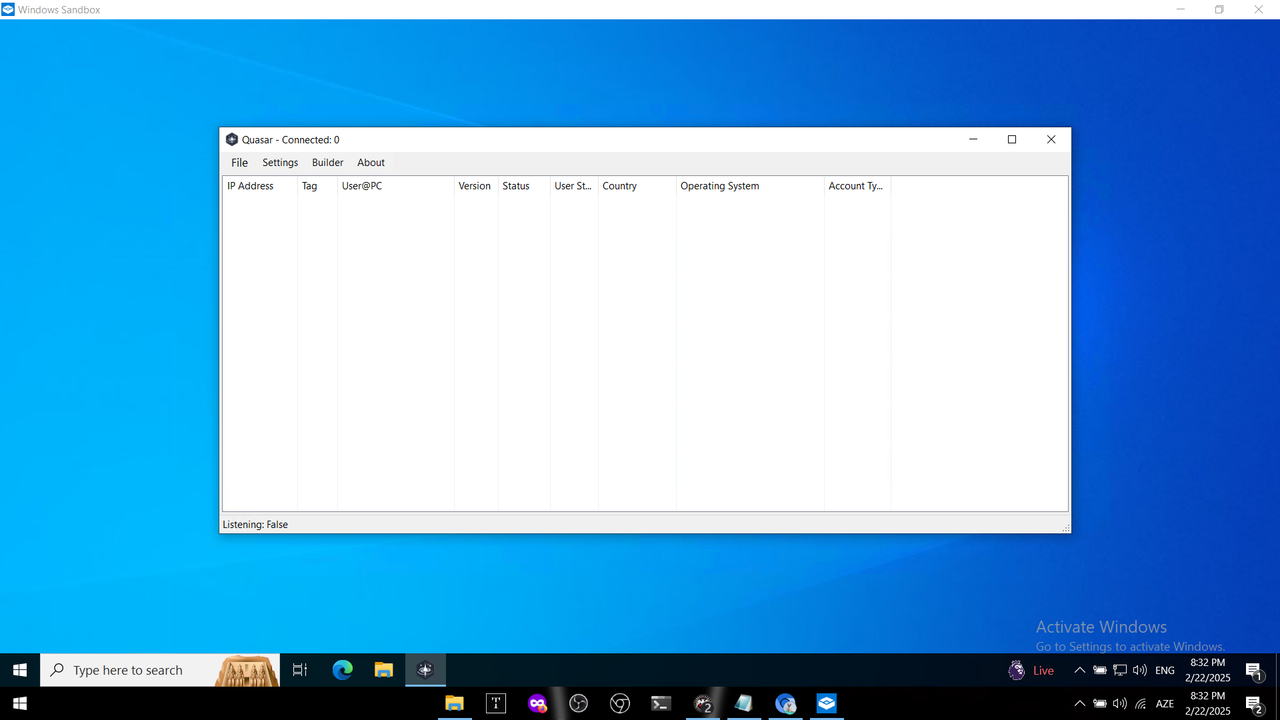Open the notepad icon on the host taskbar
The width and height of the screenshot is (1280, 720).
click(x=743, y=704)
